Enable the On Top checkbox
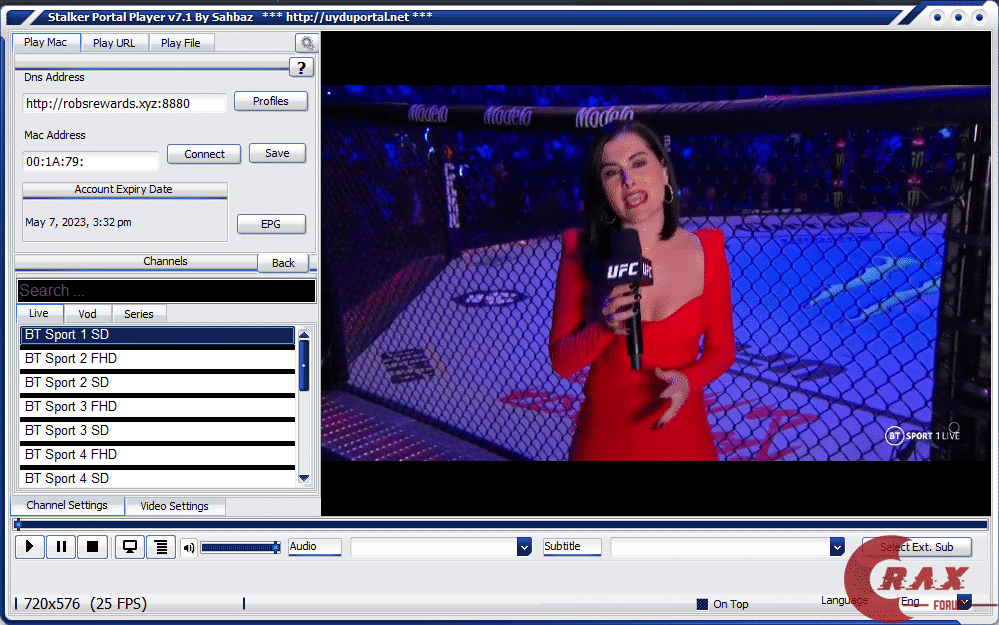The width and height of the screenshot is (999, 625). click(702, 604)
